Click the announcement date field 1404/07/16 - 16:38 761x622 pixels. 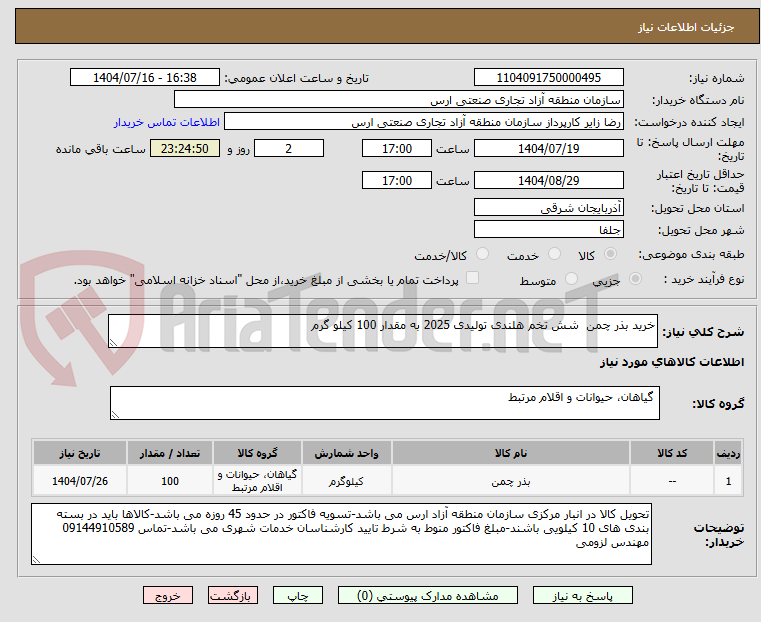[145, 78]
